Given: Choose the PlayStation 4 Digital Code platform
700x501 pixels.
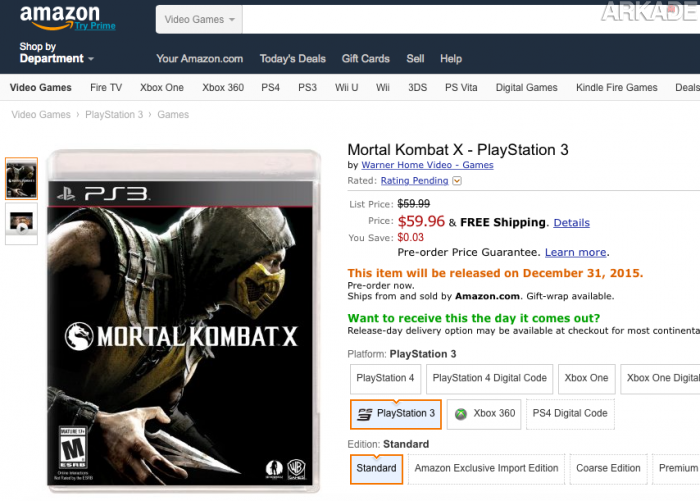Looking at the screenshot, I should (490, 378).
